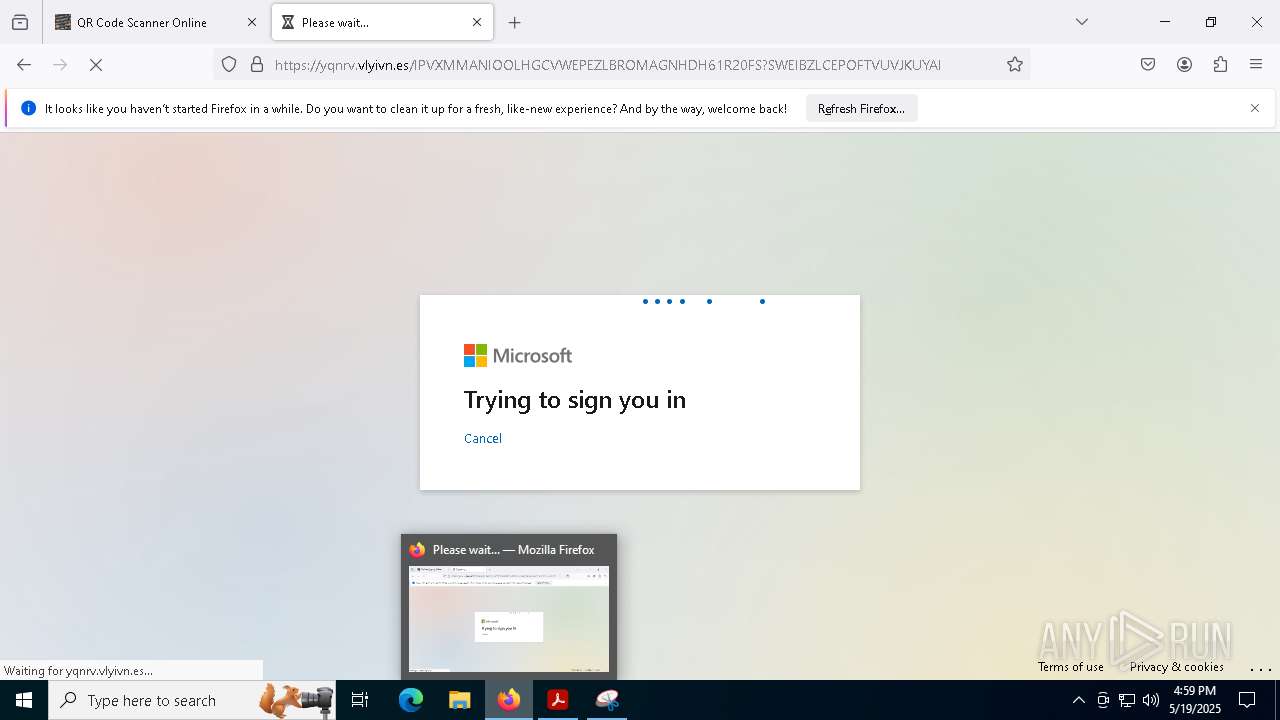The image size is (1280, 720).
Task: Open the notification action center
Action: pos(1248,700)
